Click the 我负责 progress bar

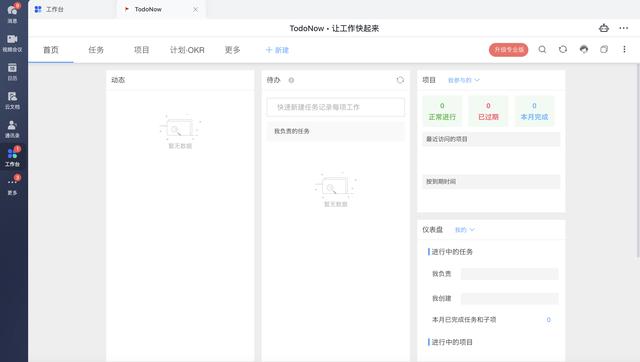(509, 274)
